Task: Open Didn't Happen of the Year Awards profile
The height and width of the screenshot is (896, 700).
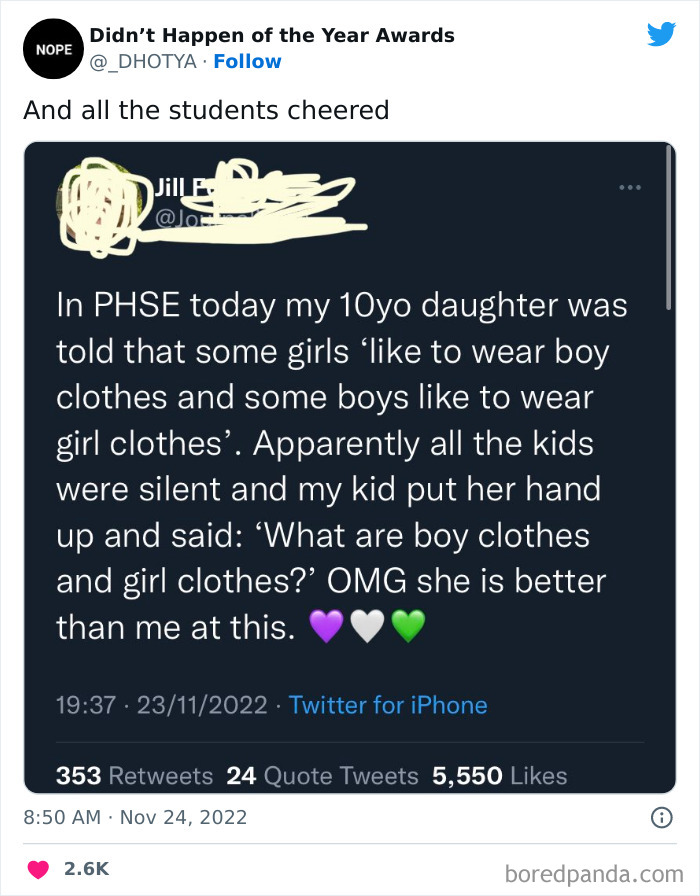Action: 272,35
